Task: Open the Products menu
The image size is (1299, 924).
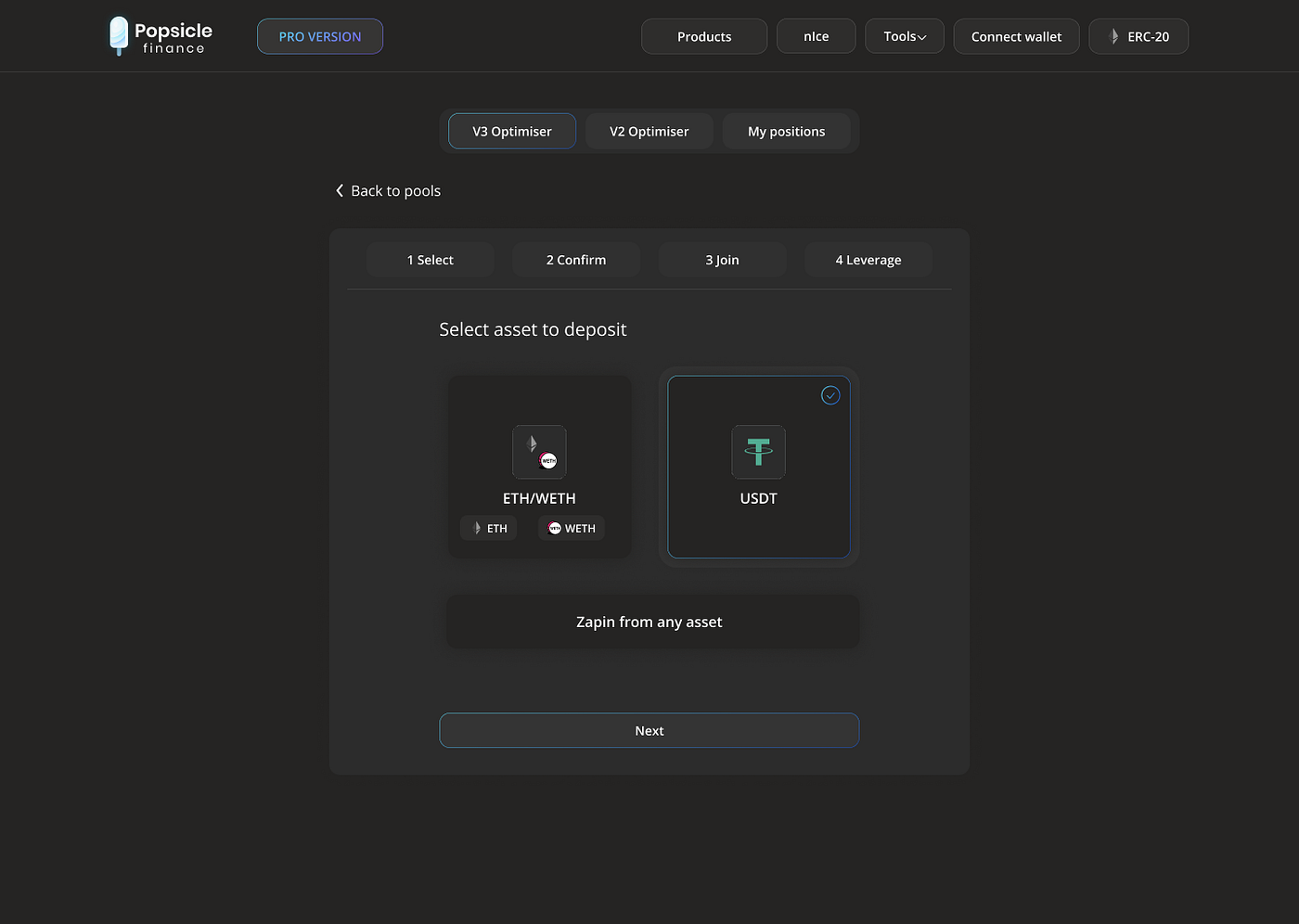Action: pos(704,36)
